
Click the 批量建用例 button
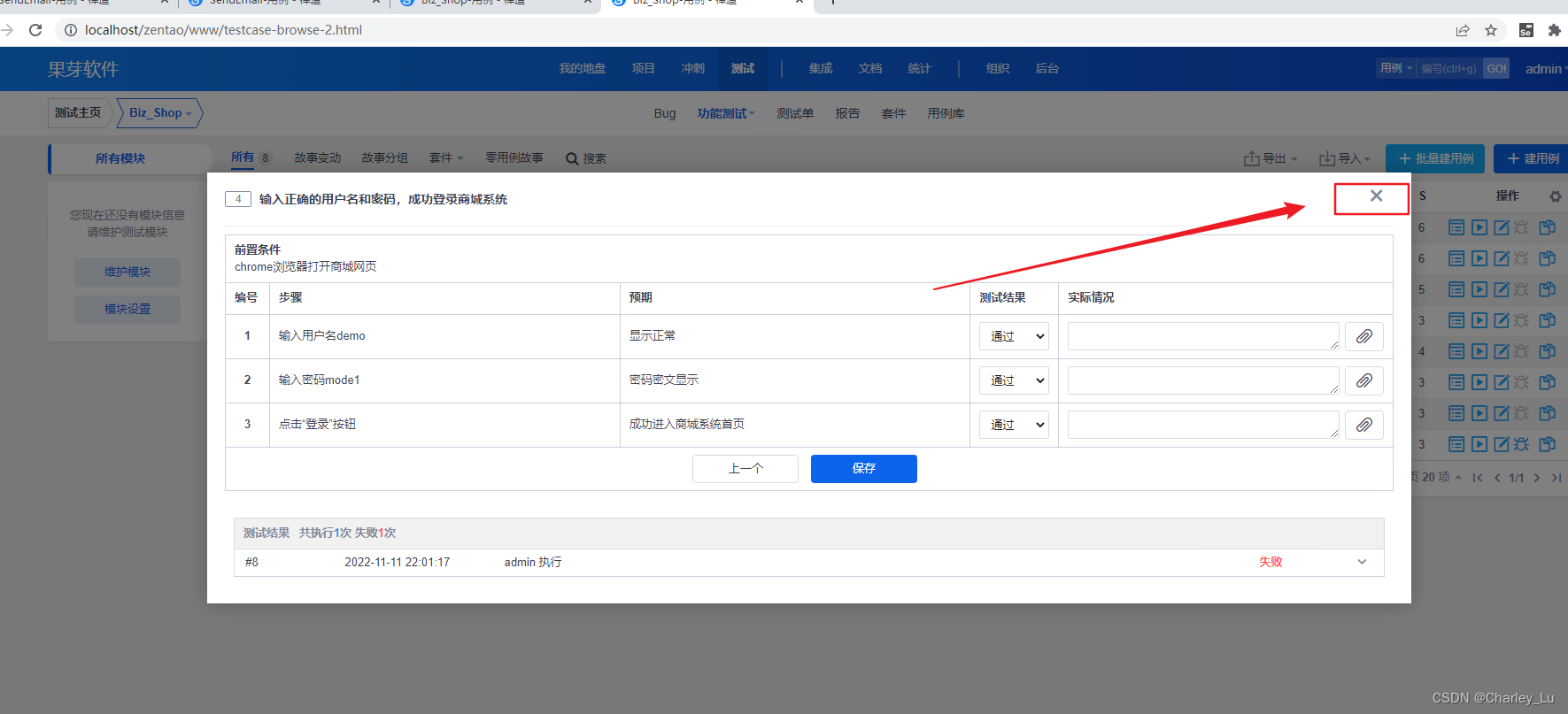click(1436, 158)
